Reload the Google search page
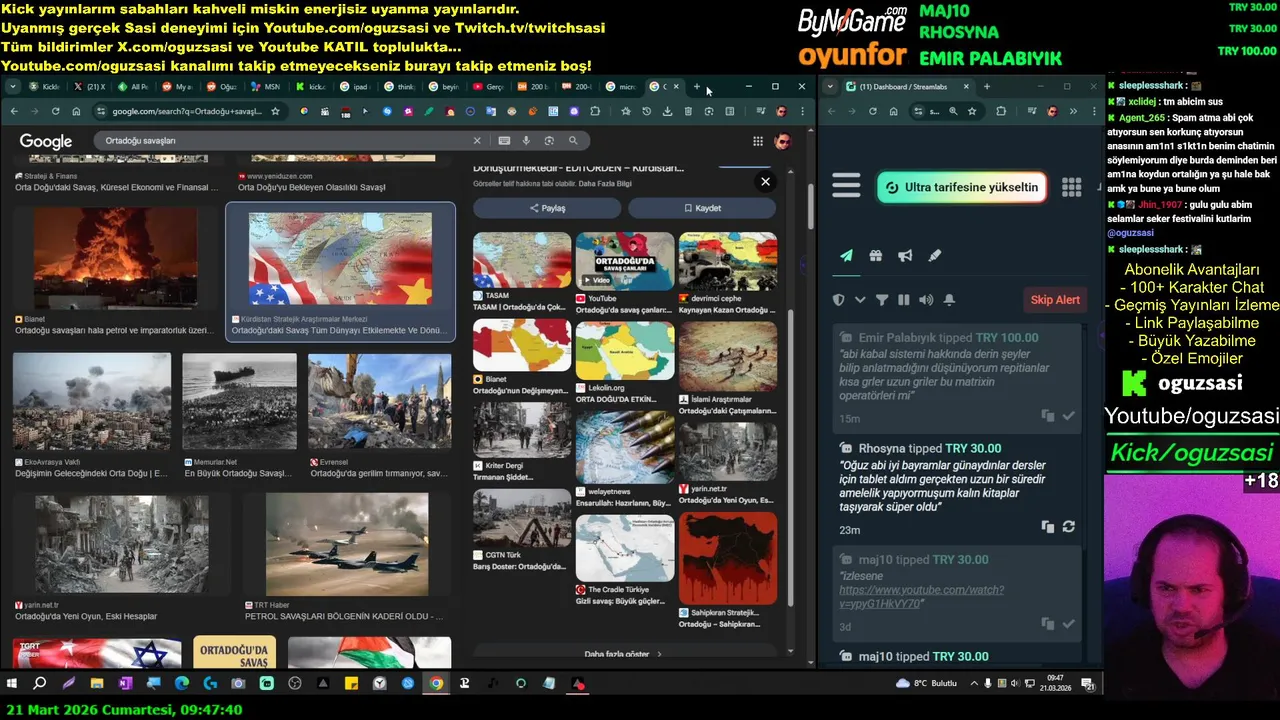This screenshot has width=1280, height=720. coord(55,111)
